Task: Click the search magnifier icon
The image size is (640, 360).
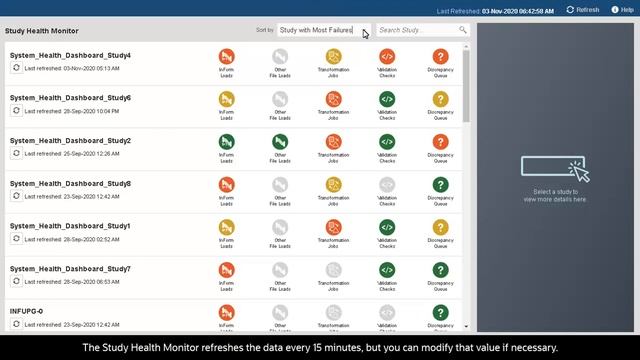Action: click(462, 30)
